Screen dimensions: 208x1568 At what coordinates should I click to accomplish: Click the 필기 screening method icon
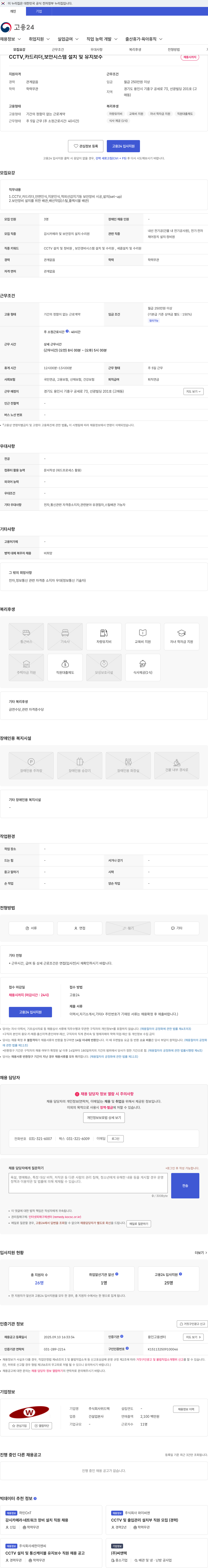click(128, 928)
